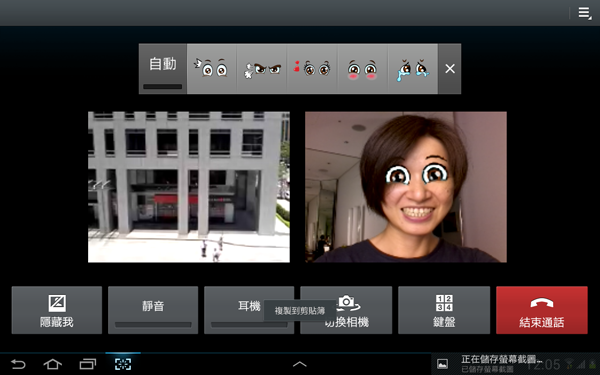
Task: Go to the home screen
Action: tap(53, 364)
